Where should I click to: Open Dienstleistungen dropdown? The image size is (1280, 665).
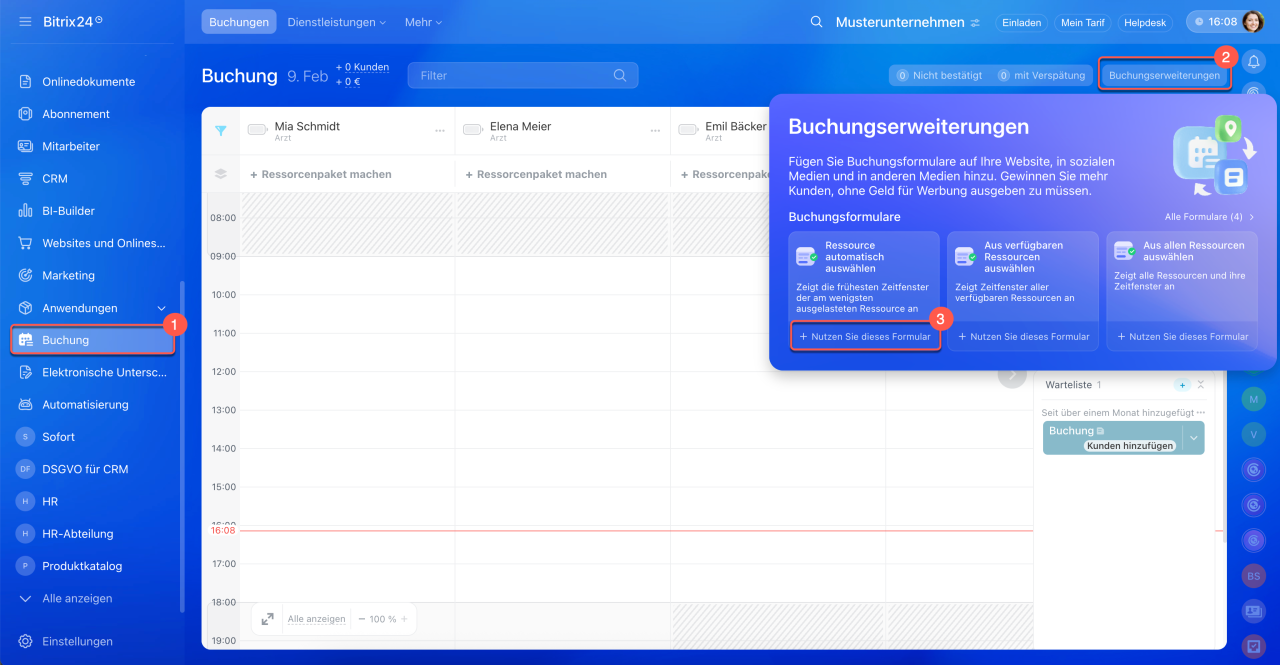(337, 22)
